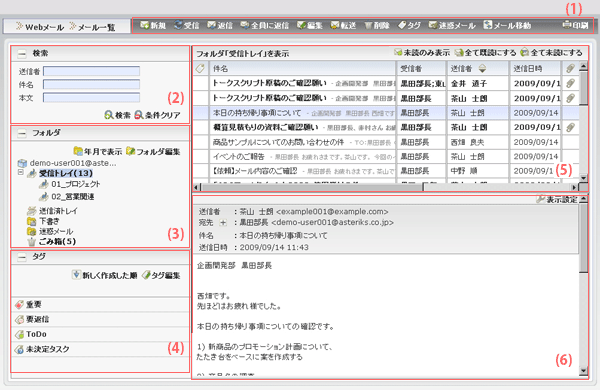Open the 送信済トレイ sent folder

coord(58,211)
